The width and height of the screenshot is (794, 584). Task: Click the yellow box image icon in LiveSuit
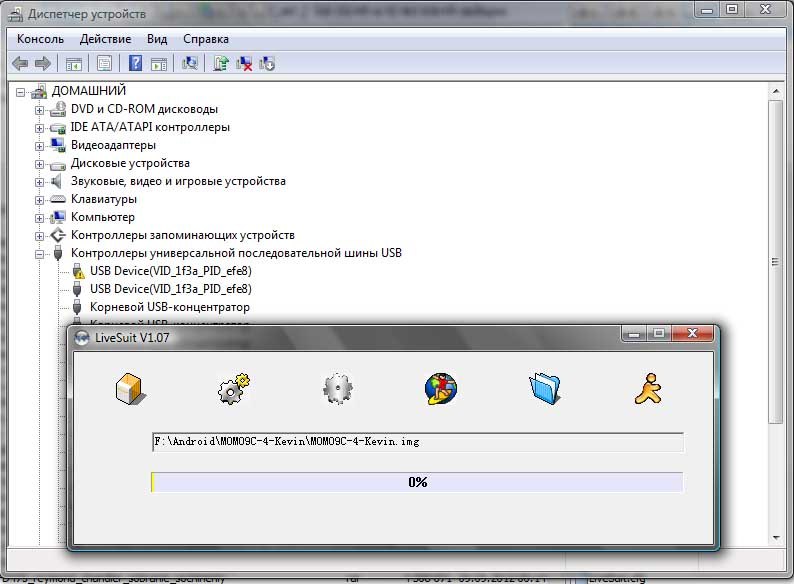pos(131,388)
